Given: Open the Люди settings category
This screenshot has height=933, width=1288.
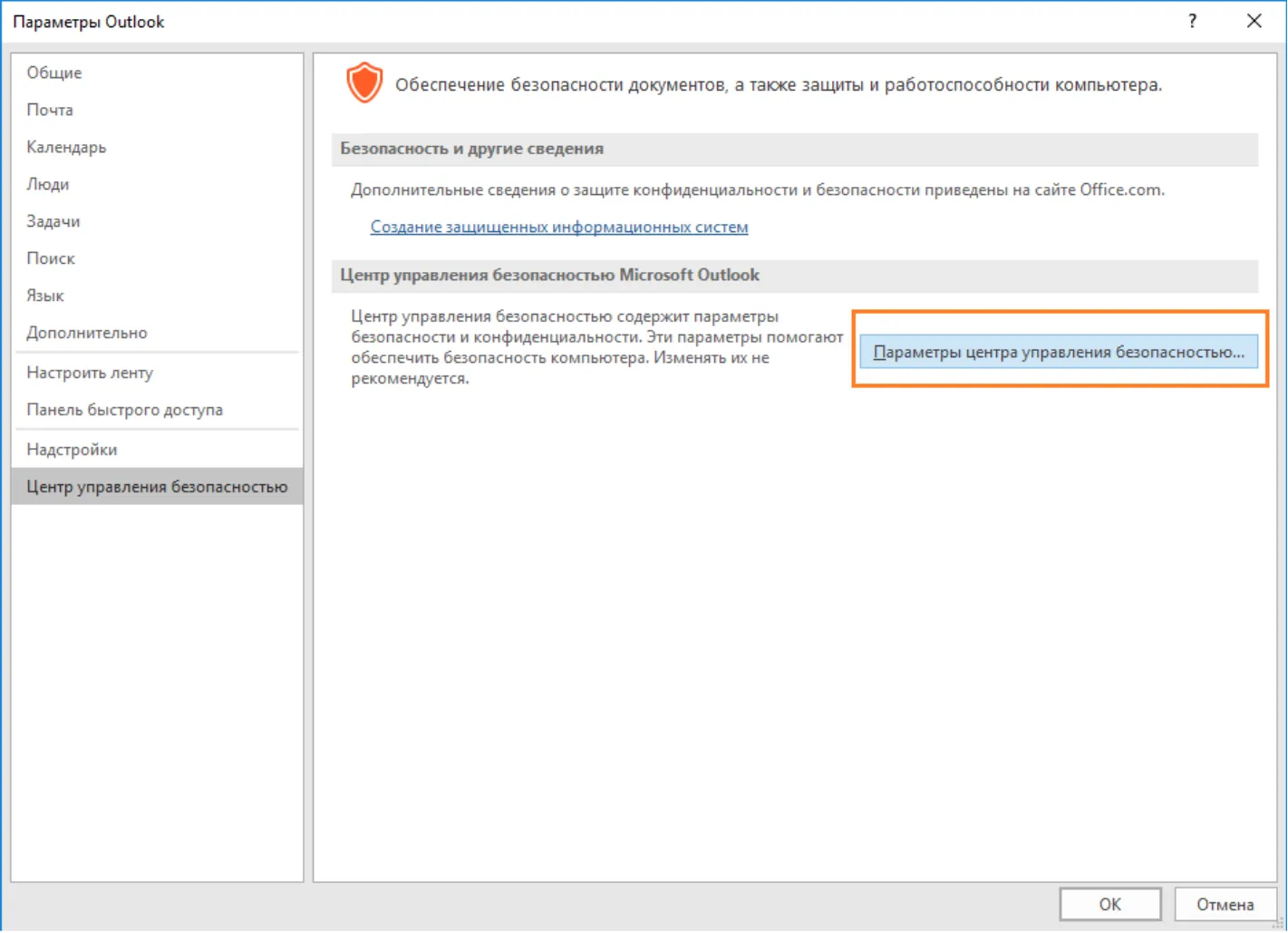Looking at the screenshot, I should point(157,184).
